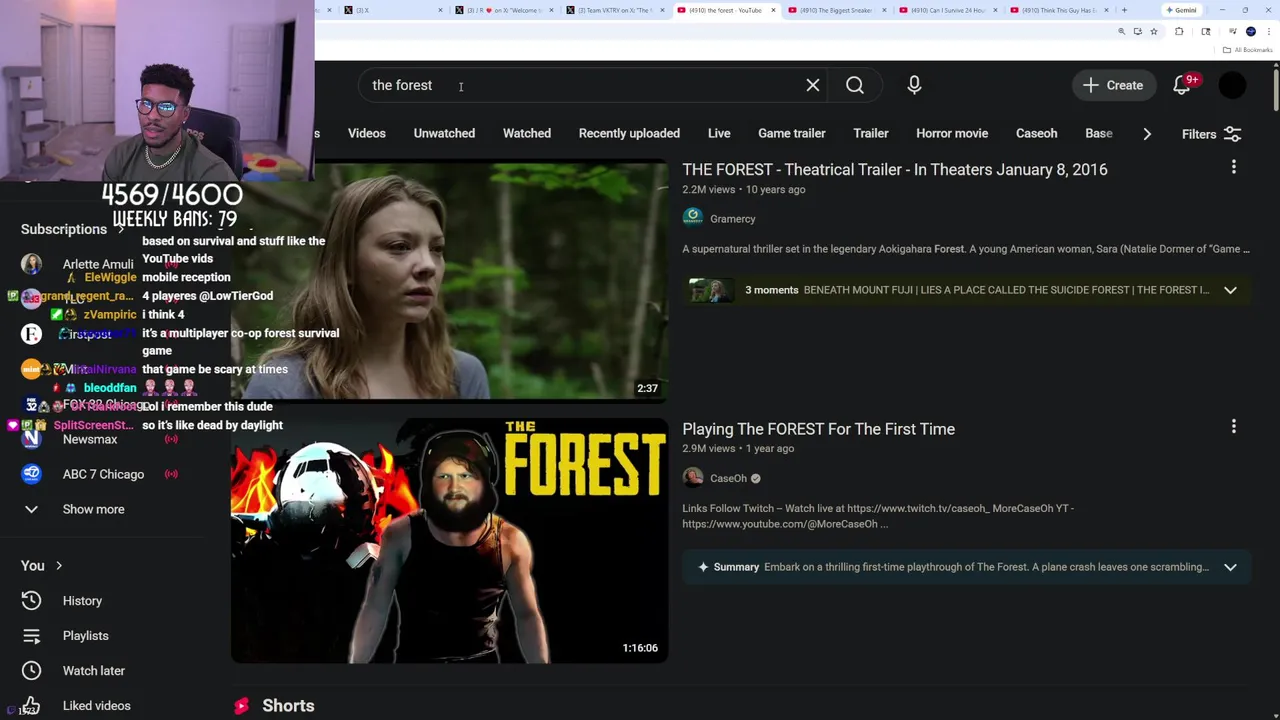Image resolution: width=1280 pixels, height=720 pixels.
Task: Open the Filters panel
Action: (1211, 134)
